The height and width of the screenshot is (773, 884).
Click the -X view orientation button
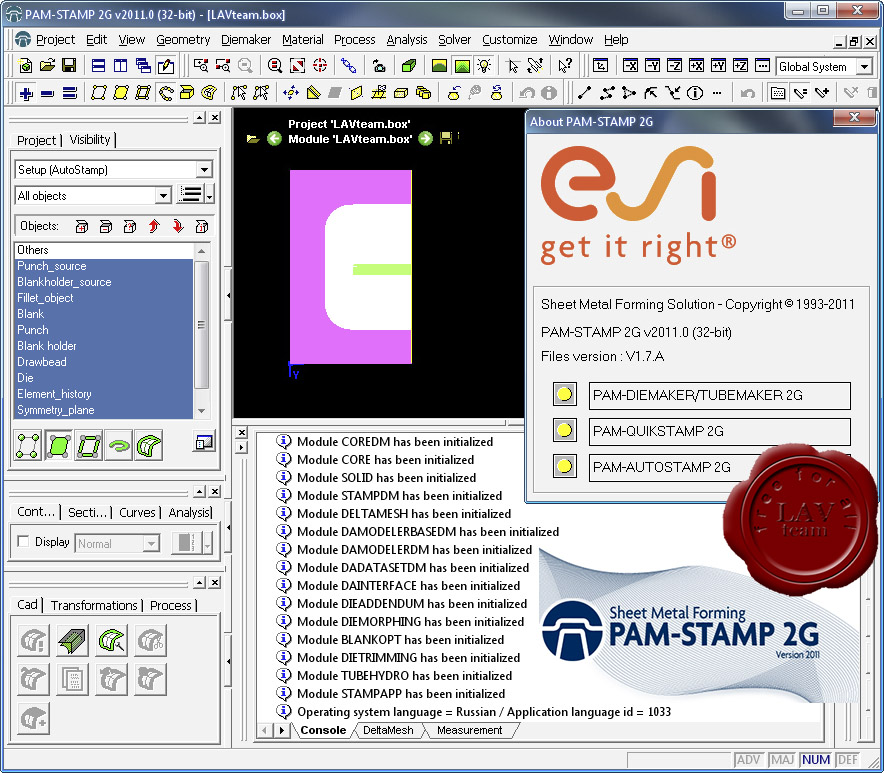coord(630,66)
